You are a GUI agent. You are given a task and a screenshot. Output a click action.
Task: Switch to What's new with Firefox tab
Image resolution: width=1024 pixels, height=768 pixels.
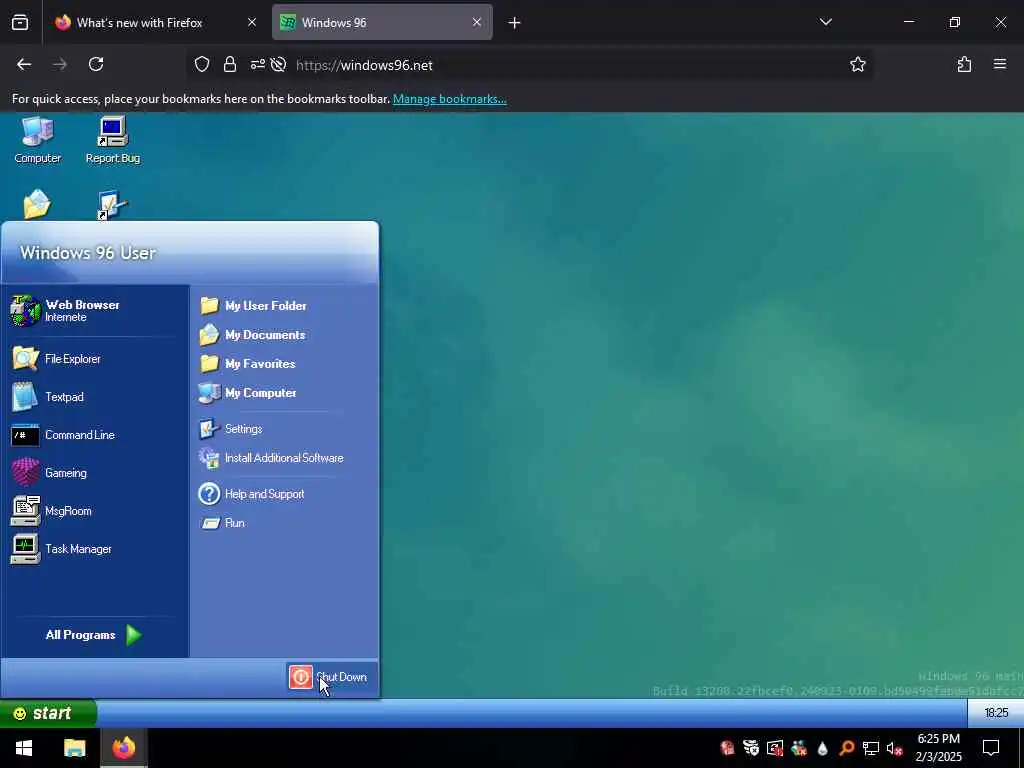pyautogui.click(x=155, y=22)
